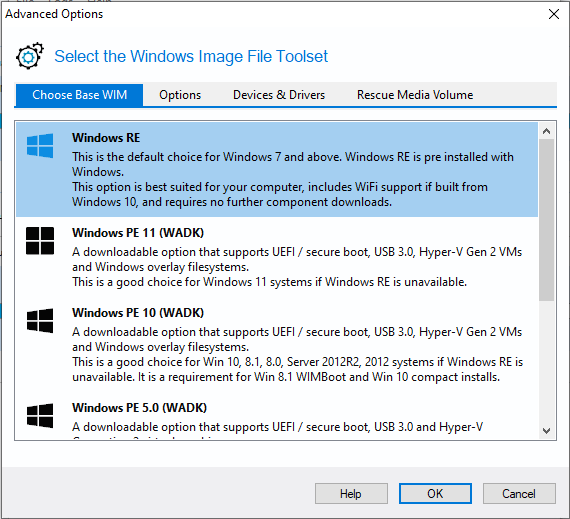Close the Advanced Options dialog

pyautogui.click(x=554, y=14)
